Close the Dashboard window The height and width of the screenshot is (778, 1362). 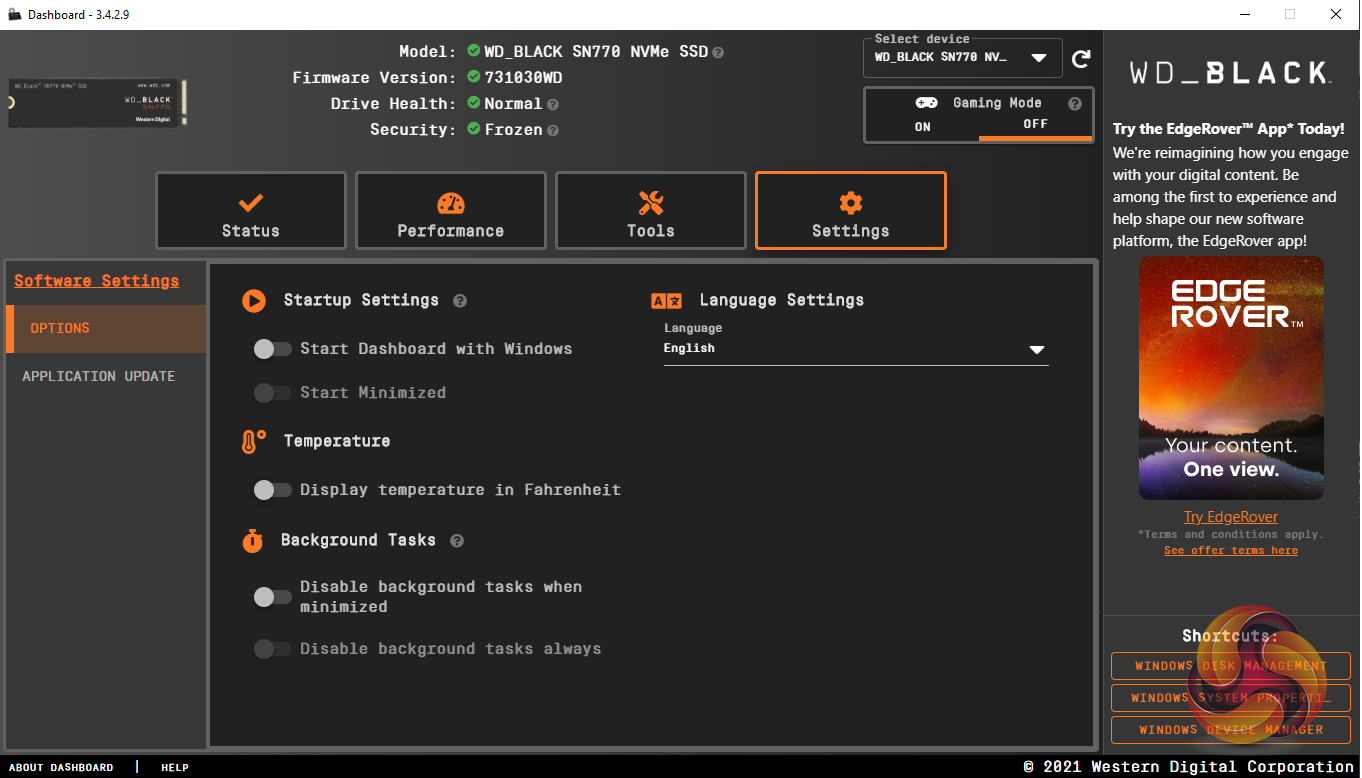coord(1336,14)
